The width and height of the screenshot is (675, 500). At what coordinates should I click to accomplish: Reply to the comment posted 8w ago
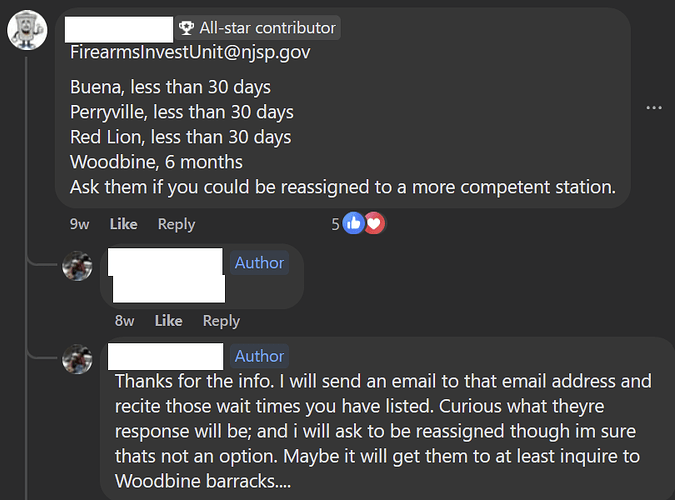(221, 321)
